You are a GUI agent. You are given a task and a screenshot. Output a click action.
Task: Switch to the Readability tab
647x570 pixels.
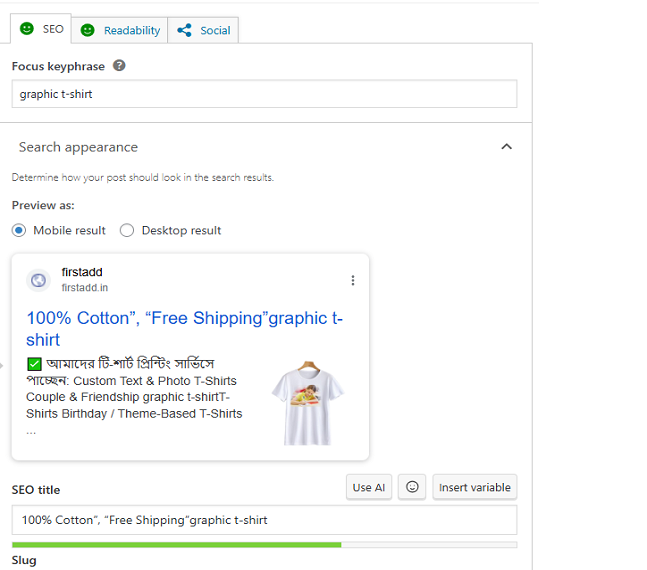click(x=121, y=30)
